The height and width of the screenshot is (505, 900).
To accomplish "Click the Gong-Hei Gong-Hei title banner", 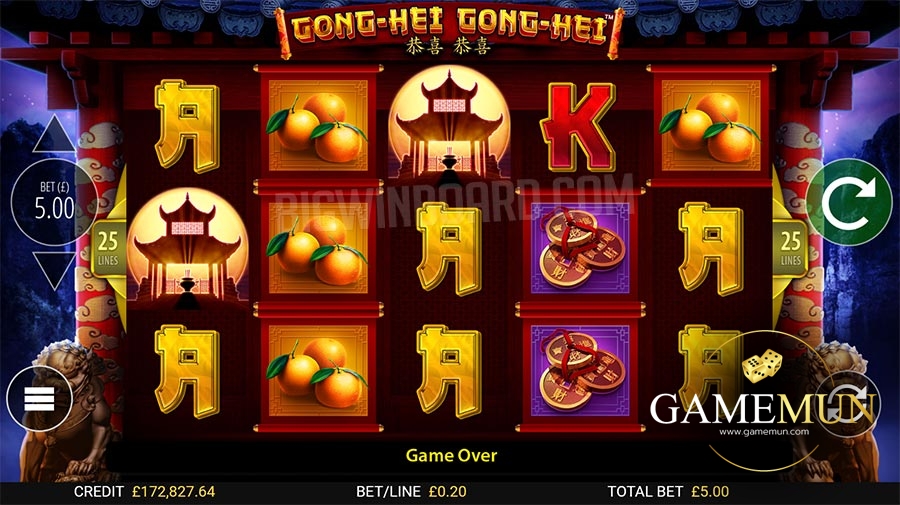I will (449, 32).
